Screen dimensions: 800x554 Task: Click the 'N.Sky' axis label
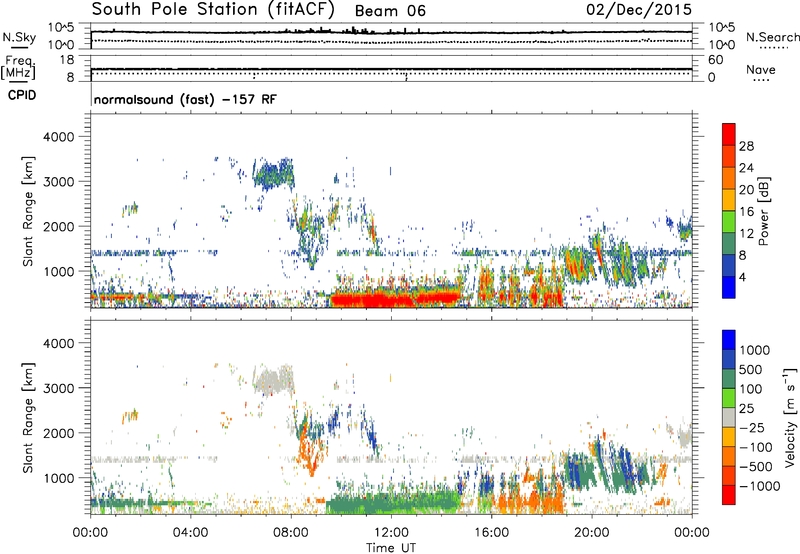click(19, 37)
